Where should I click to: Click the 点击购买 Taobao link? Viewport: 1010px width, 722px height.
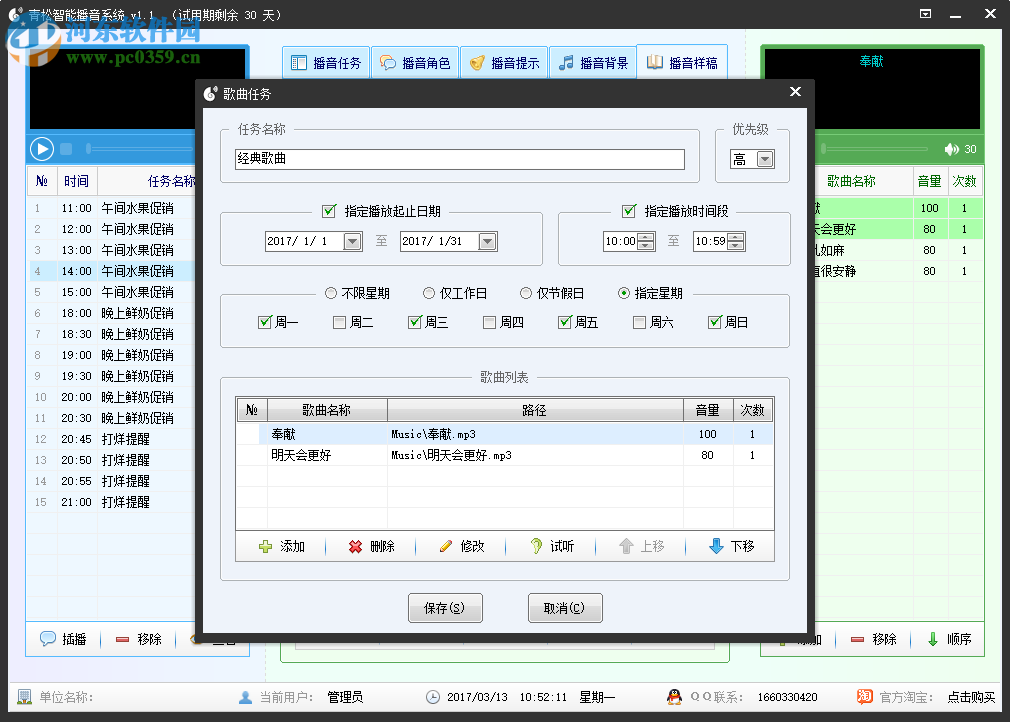pyautogui.click(x=971, y=697)
